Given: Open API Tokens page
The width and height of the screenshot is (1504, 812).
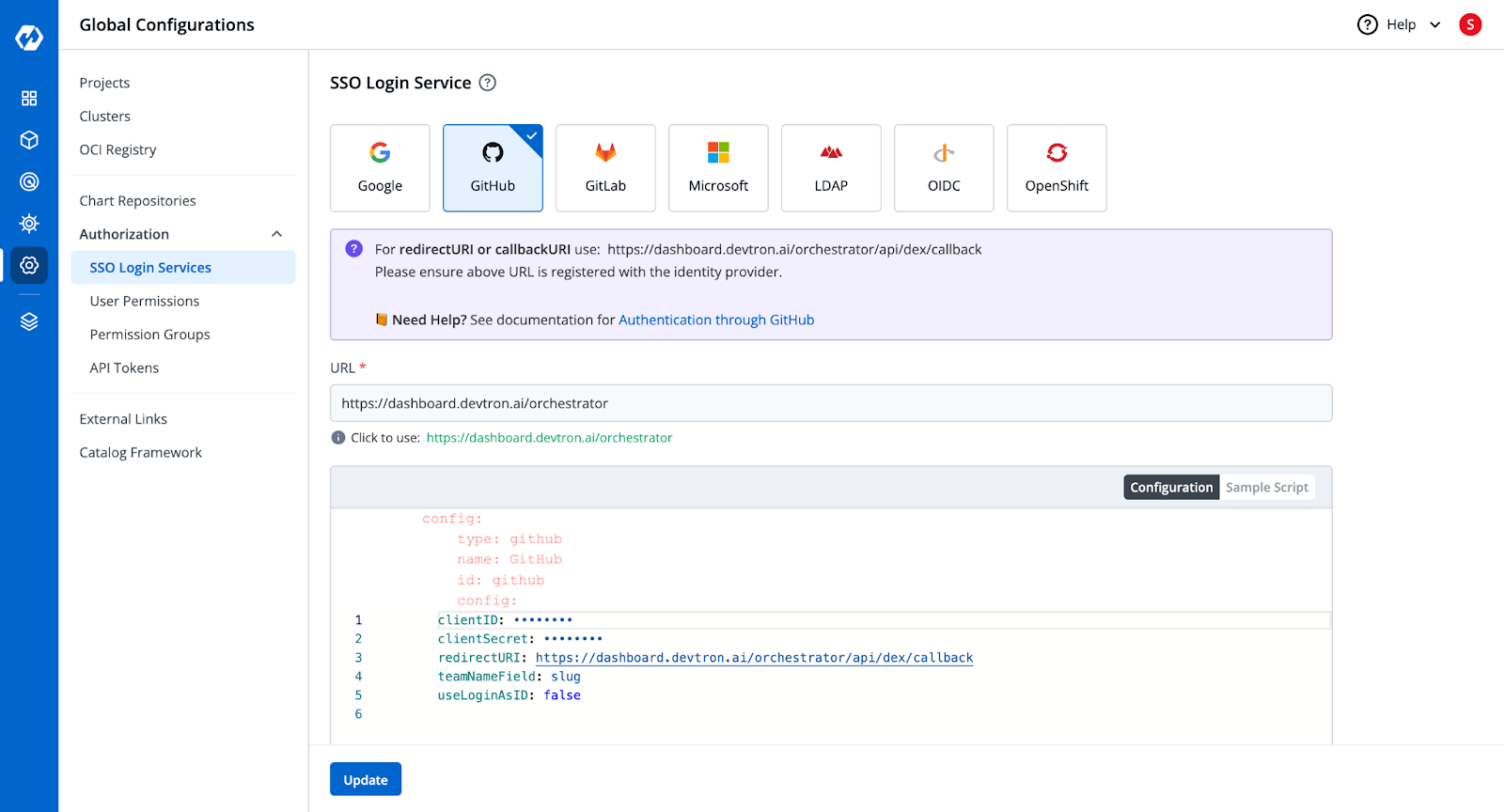Looking at the screenshot, I should 124,368.
